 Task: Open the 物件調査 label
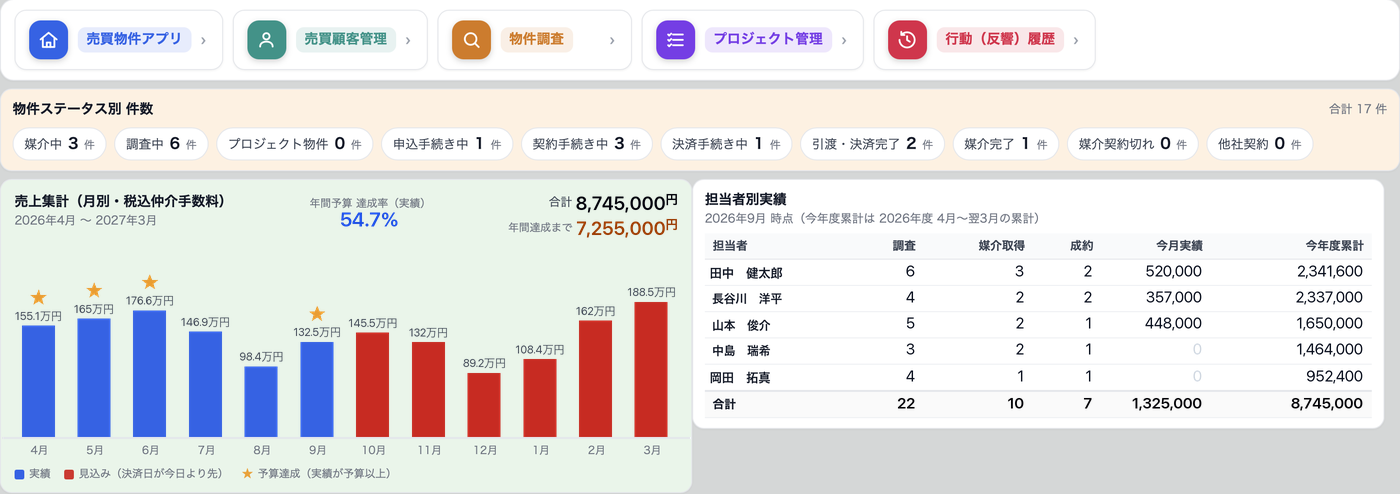[536, 40]
